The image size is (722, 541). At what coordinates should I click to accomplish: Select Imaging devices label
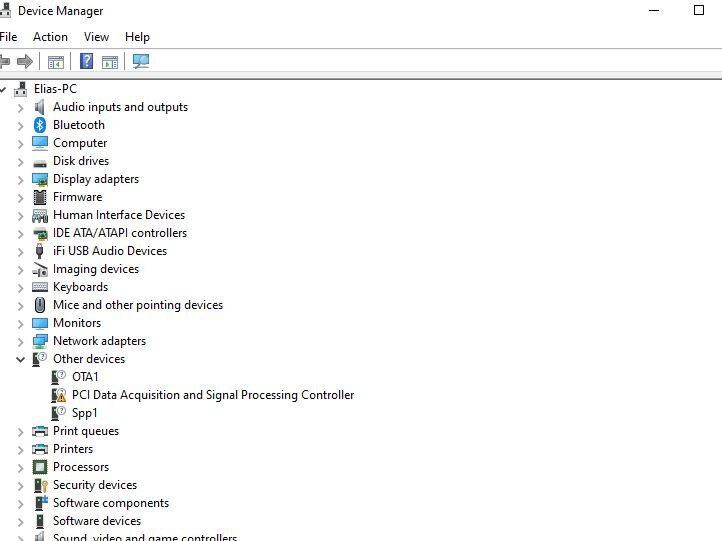coord(96,269)
